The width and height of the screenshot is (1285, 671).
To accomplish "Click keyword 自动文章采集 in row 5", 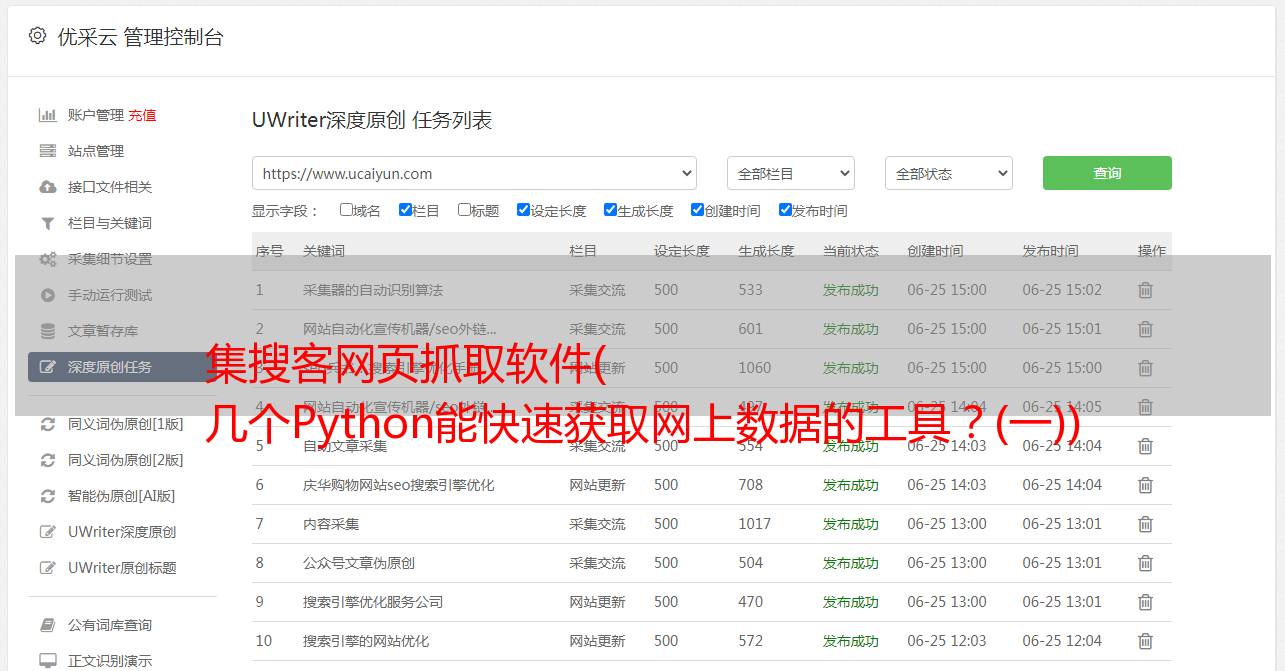I will pyautogui.click(x=345, y=446).
